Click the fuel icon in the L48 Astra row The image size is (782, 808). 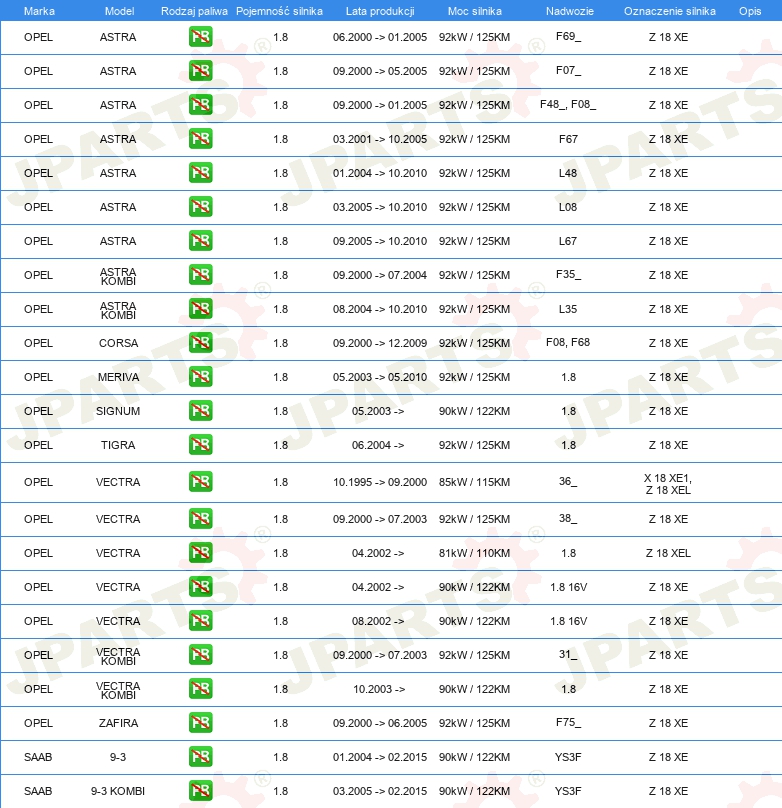click(x=200, y=173)
